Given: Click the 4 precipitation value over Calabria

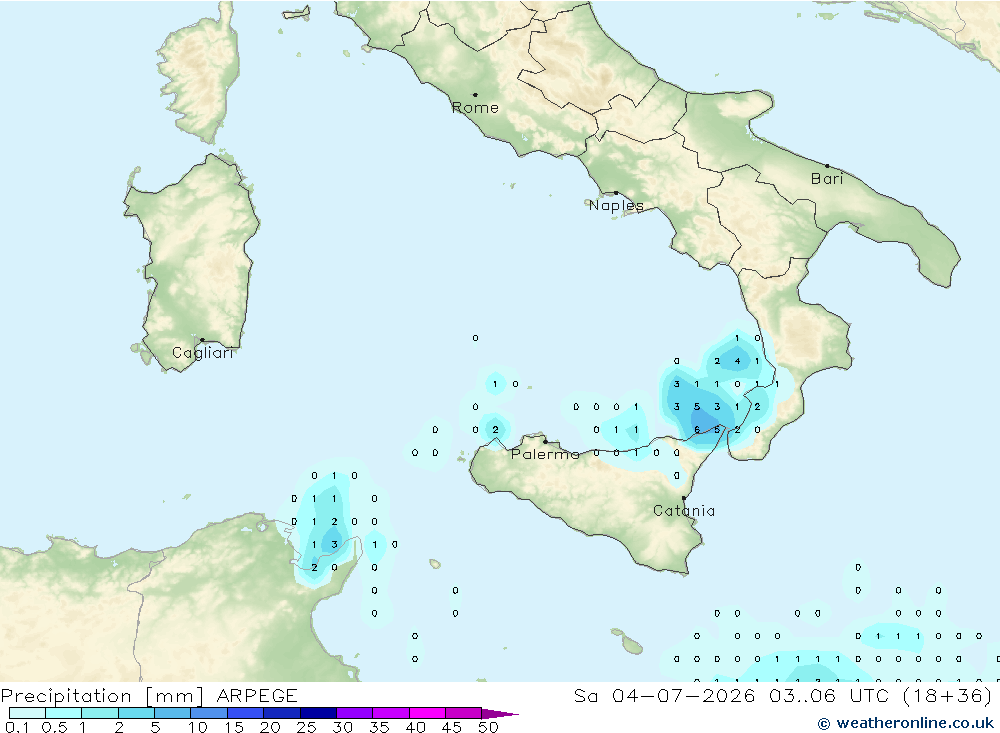Looking at the screenshot, I should 737,361.
